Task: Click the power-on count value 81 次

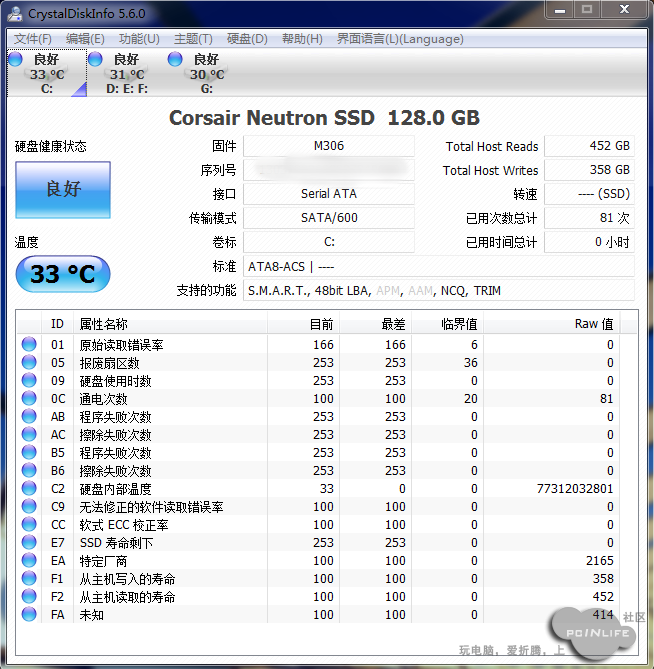Action: coord(589,218)
